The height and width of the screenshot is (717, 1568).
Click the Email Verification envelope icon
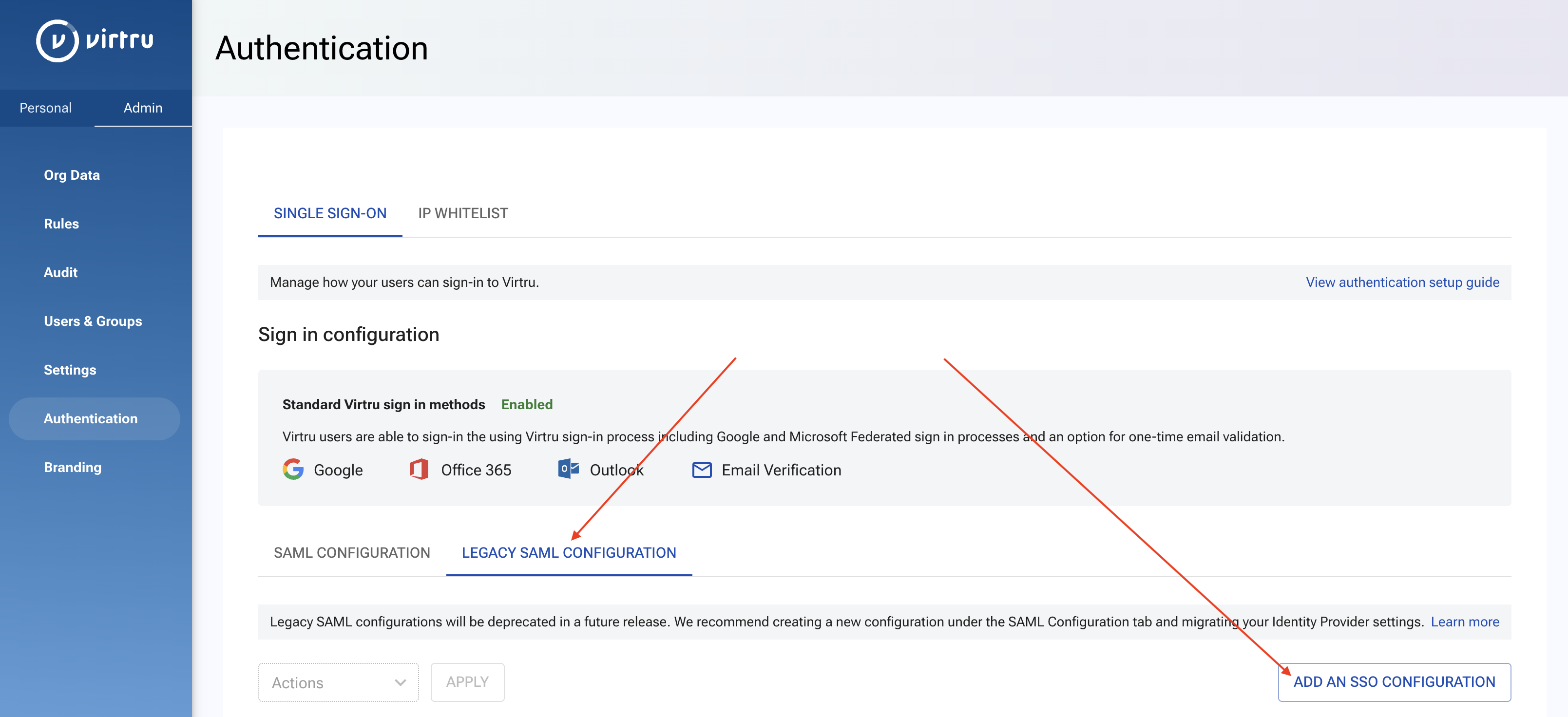tap(702, 470)
